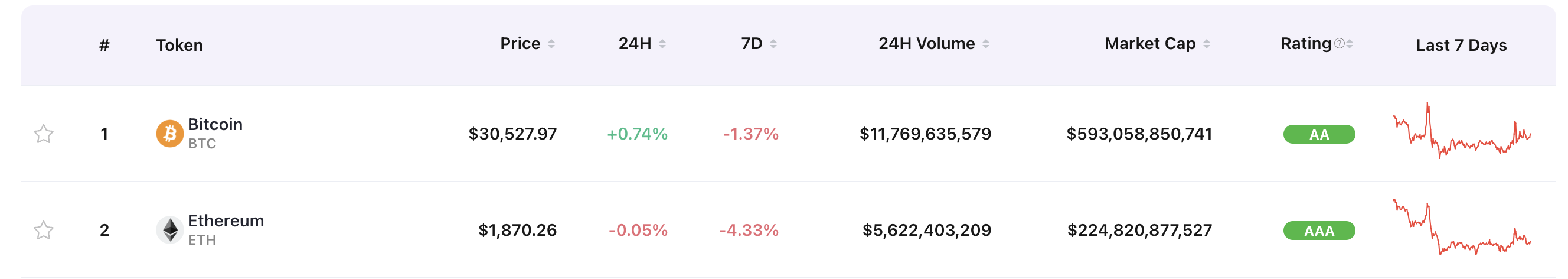Click the Rating help question mark icon
The height and width of the screenshot is (279, 1568).
point(1339,43)
